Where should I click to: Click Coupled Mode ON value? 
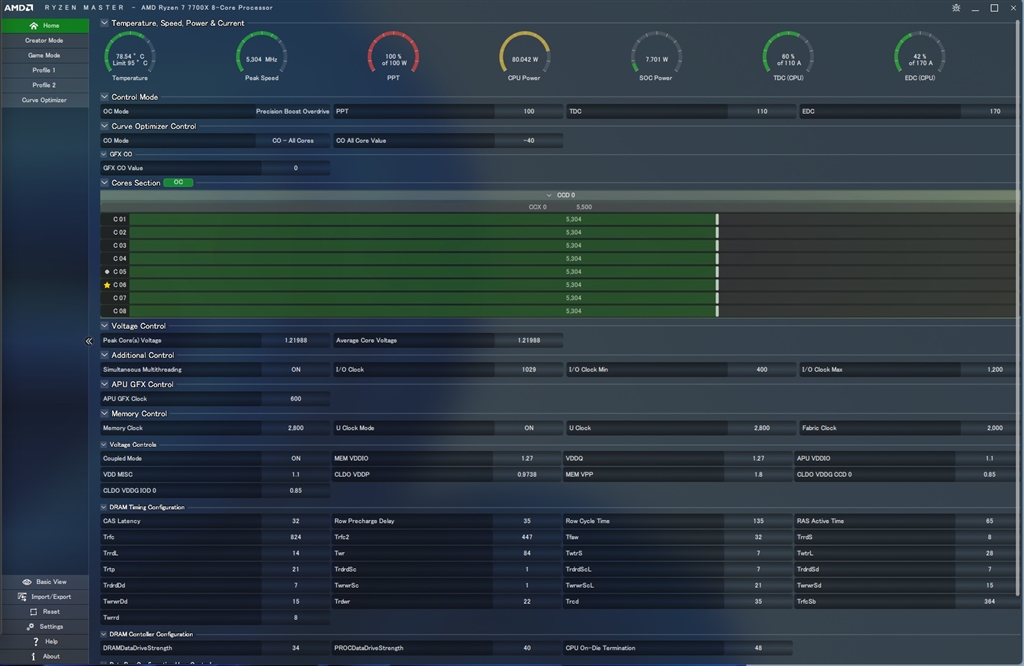pyautogui.click(x=296, y=458)
